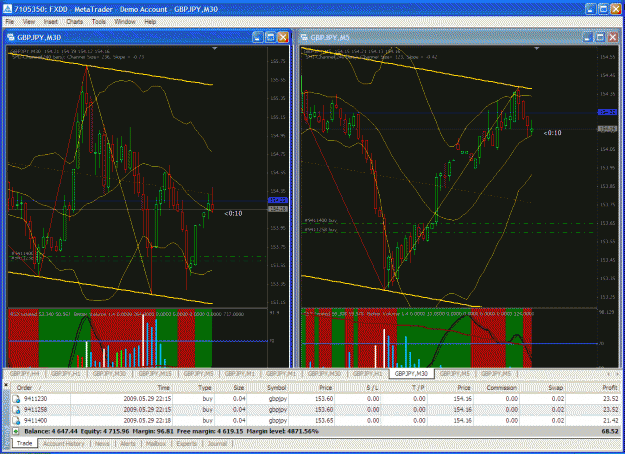Open the Window menu
Viewport: 625px width, 454px height.
(125, 22)
